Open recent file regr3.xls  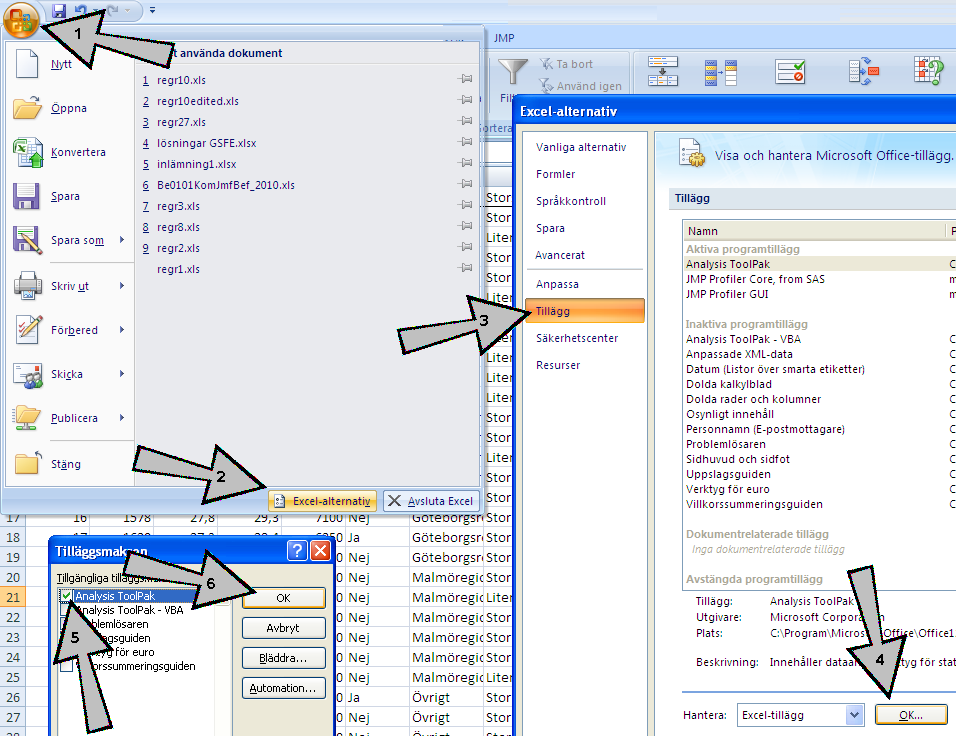[x=178, y=206]
